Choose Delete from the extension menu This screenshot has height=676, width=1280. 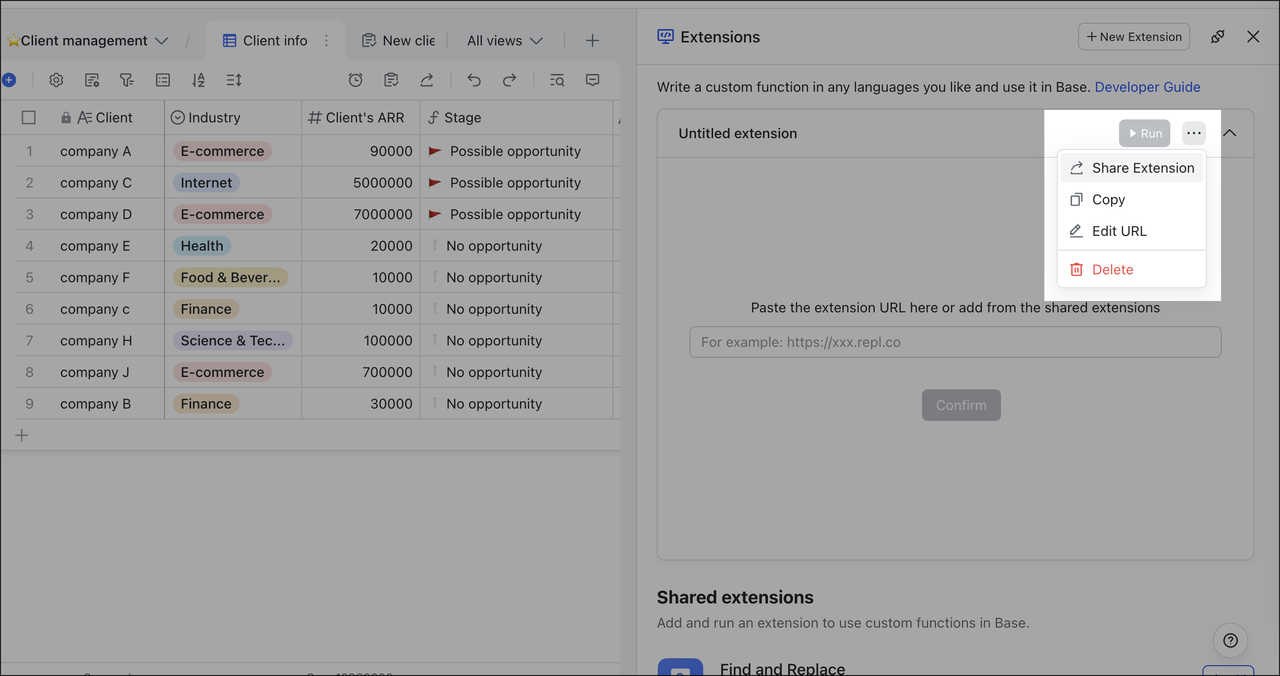click(x=1132, y=270)
